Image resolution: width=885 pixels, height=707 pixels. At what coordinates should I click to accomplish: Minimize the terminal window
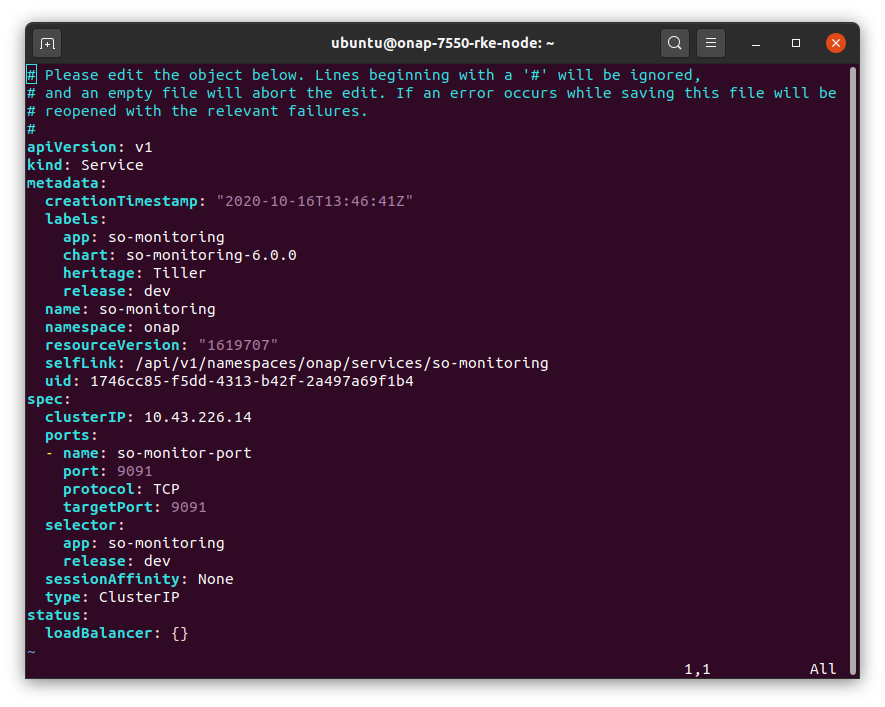(756, 43)
